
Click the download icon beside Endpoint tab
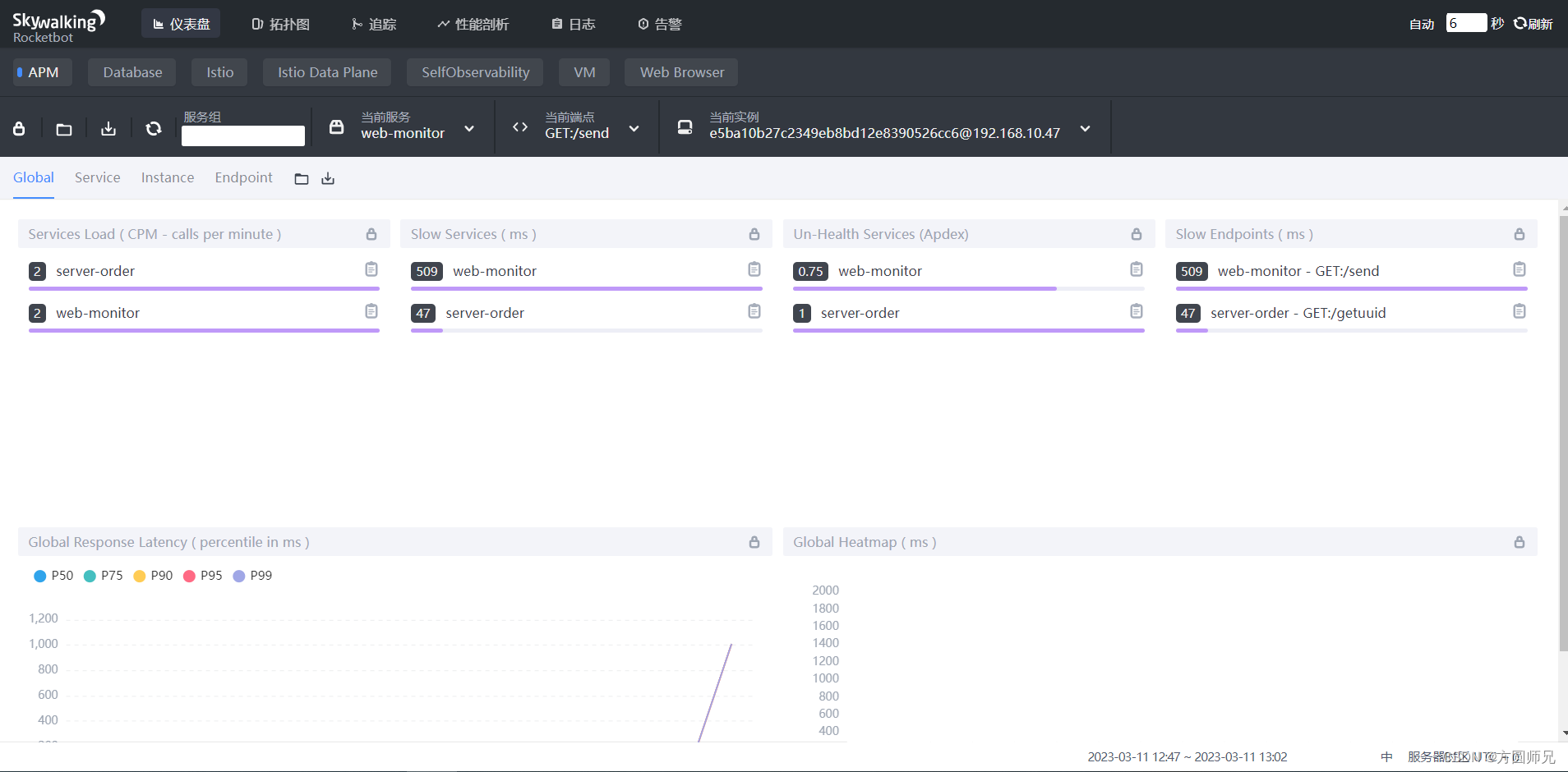pos(328,179)
